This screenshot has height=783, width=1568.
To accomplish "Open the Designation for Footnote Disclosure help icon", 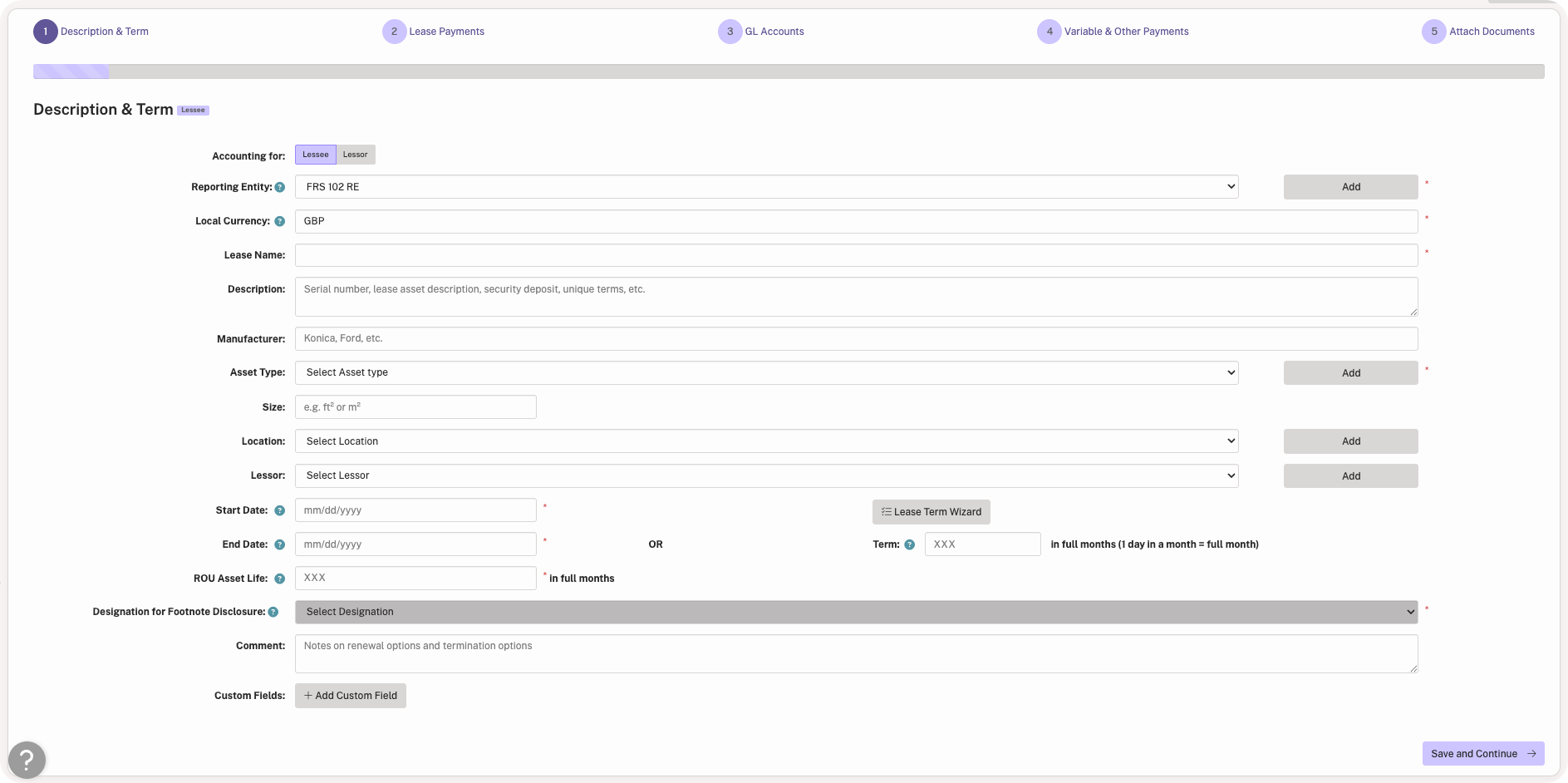I will [x=273, y=612].
